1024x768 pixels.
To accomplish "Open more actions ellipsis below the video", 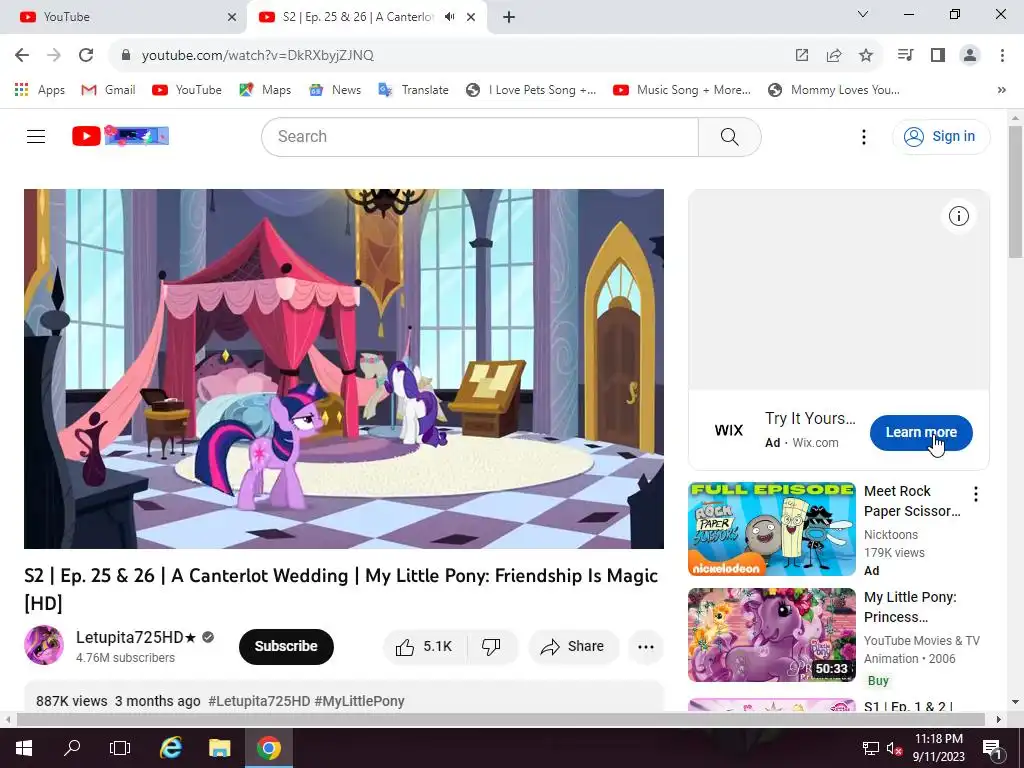I will pyautogui.click(x=645, y=647).
